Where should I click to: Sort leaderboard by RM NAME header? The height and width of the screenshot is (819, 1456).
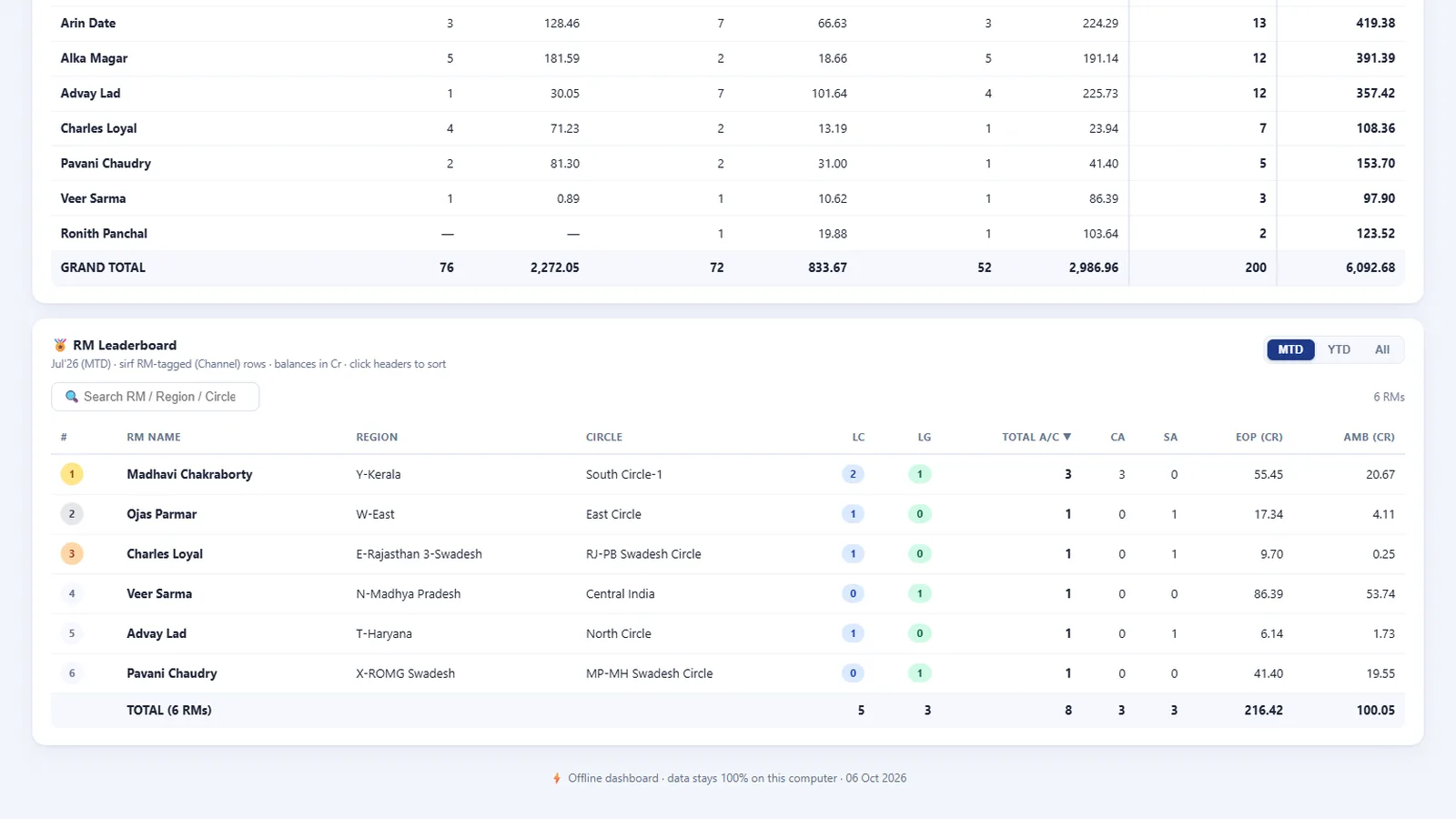point(154,437)
